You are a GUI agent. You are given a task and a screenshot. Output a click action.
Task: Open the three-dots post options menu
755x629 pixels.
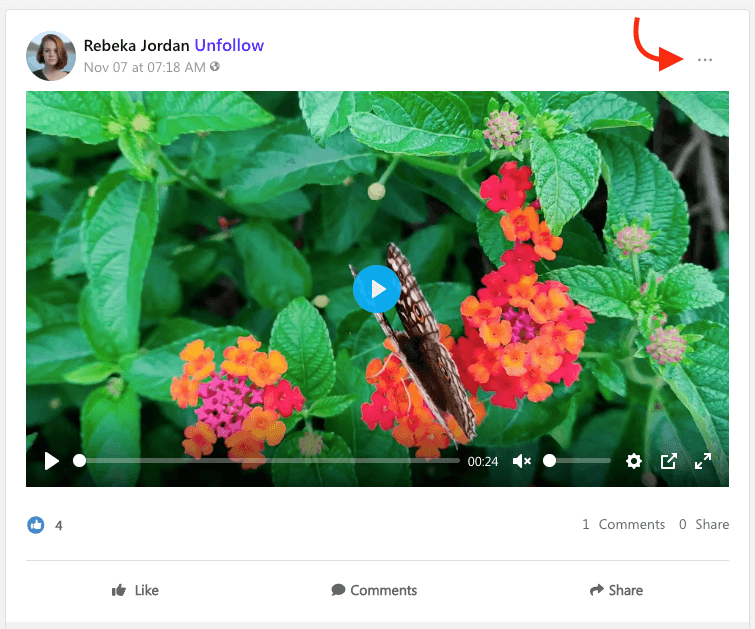pos(705,60)
